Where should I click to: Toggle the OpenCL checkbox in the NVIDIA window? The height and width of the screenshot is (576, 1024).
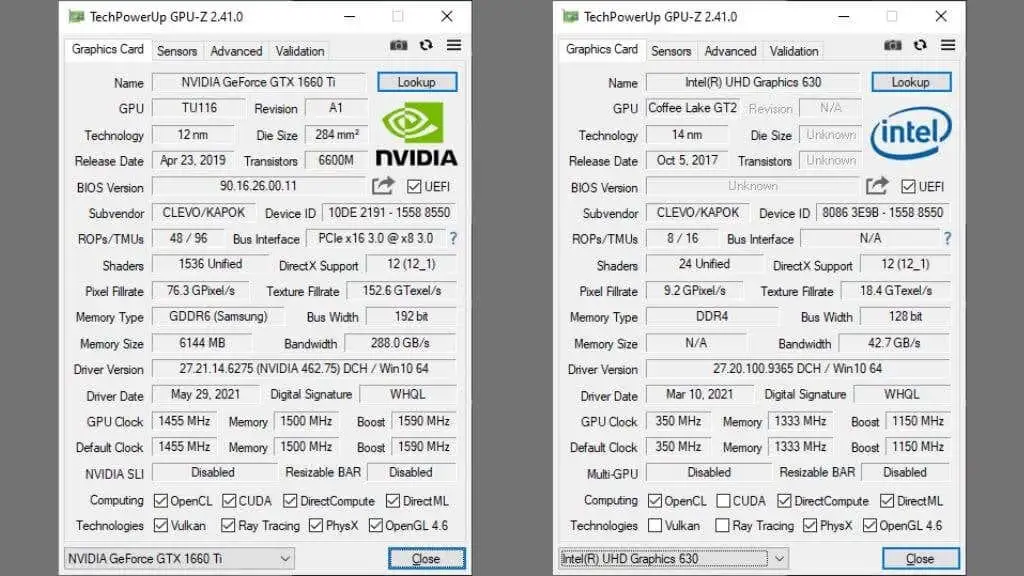click(161, 501)
